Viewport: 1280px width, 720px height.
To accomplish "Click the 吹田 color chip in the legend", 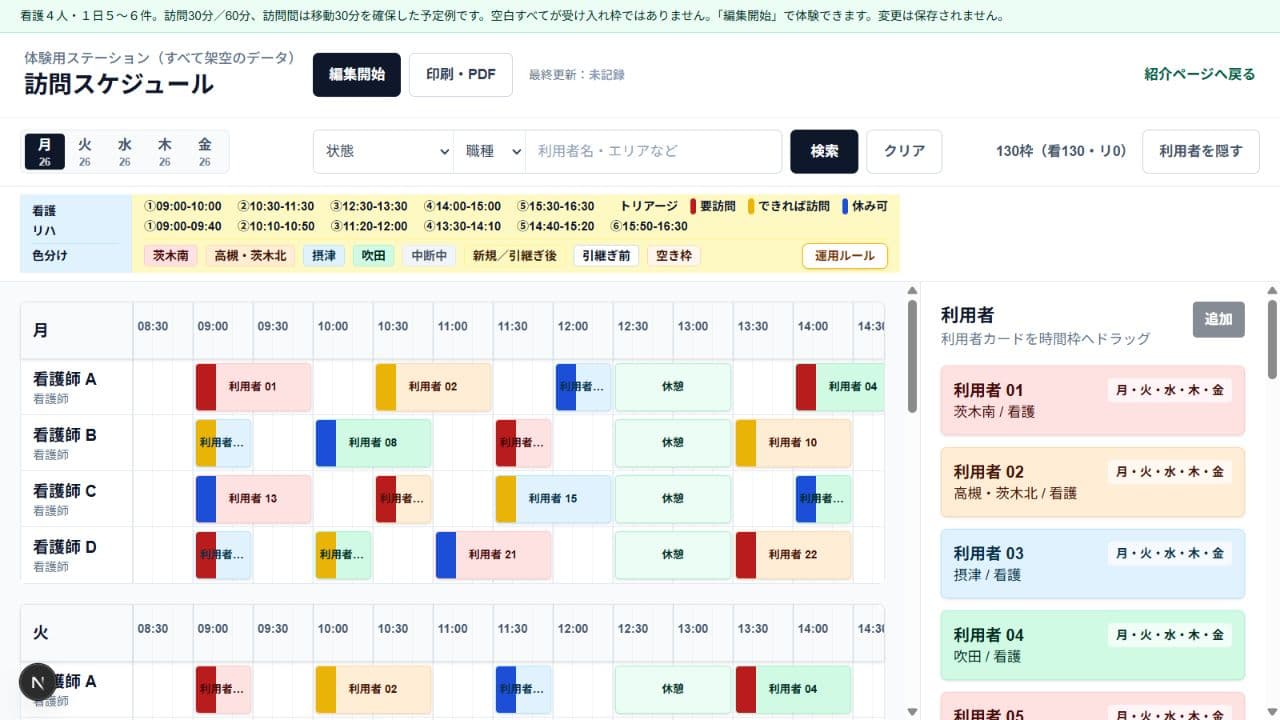I will 374,256.
